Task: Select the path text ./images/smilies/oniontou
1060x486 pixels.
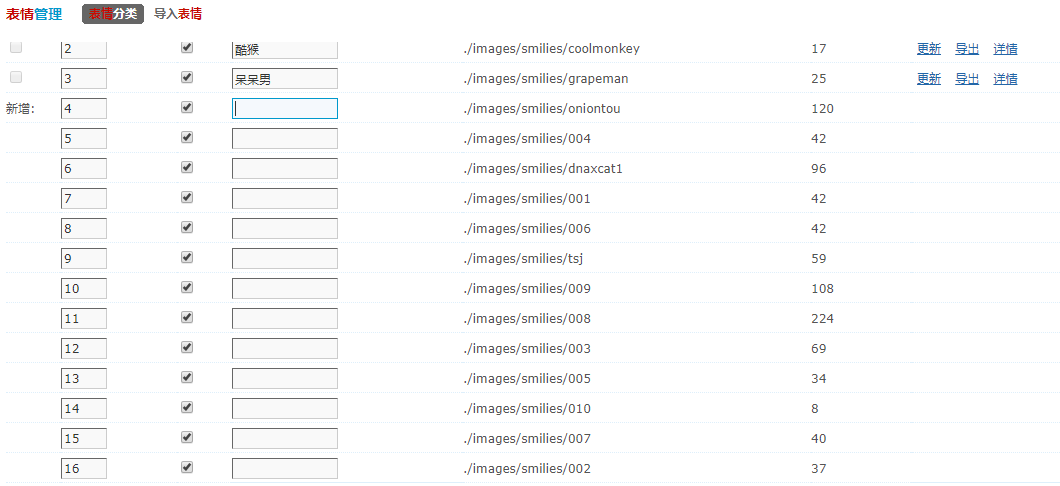Action: click(542, 109)
